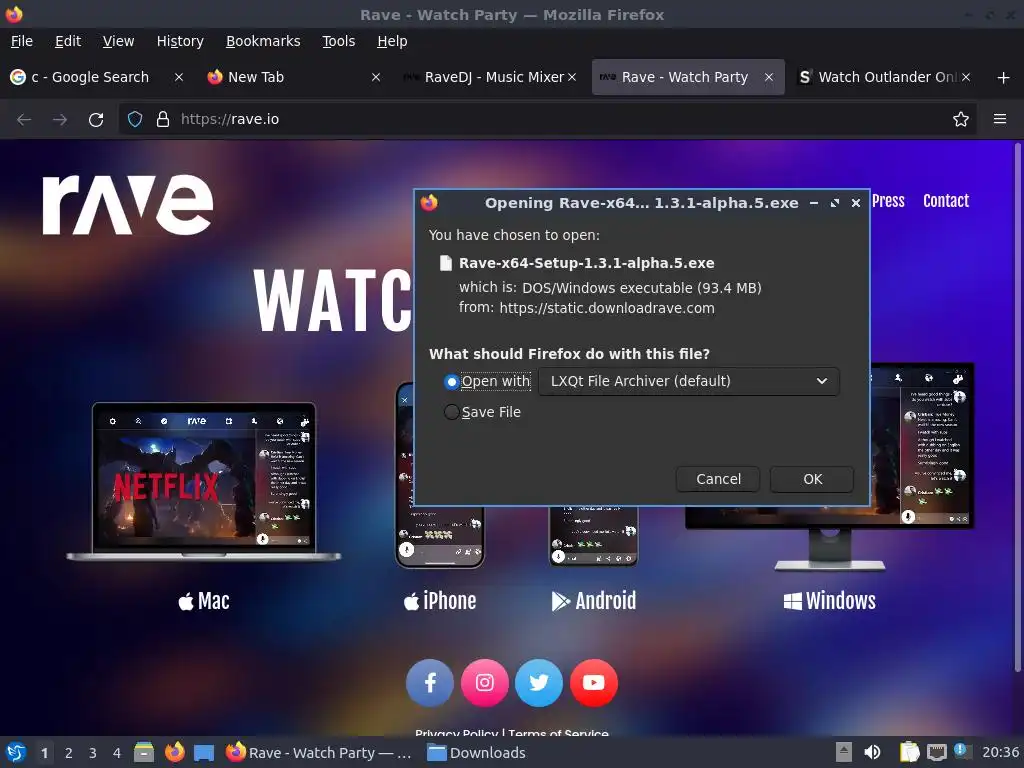Open a new tab

click(x=1004, y=77)
